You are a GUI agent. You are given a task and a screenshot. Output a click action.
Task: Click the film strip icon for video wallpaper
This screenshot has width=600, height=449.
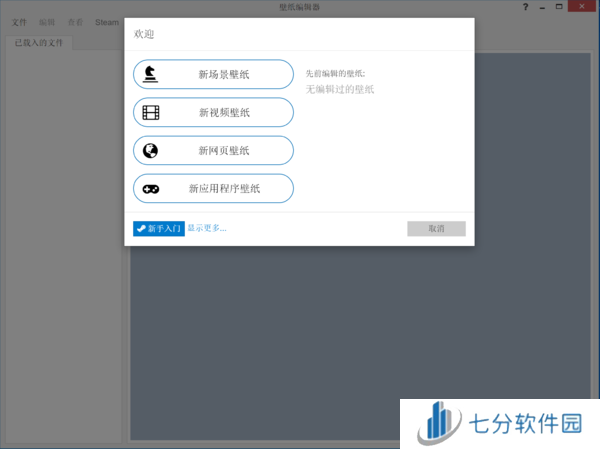pyautogui.click(x=151, y=112)
